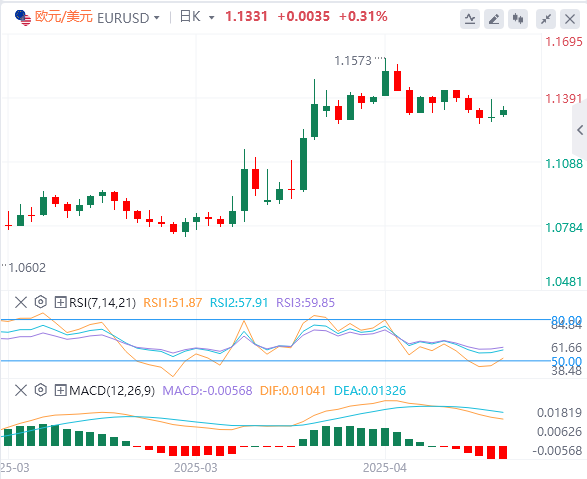Open MACD indicator settings hexagon icon
587x479 pixels.
pyautogui.click(x=40, y=390)
